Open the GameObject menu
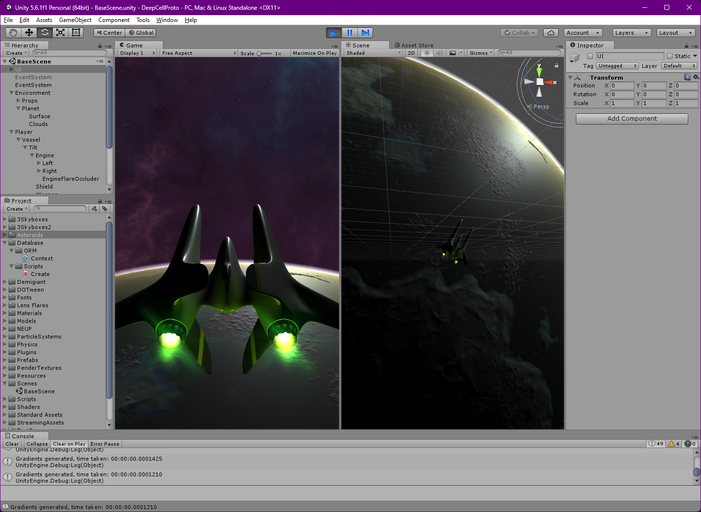Image resolution: width=701 pixels, height=512 pixels. 75,20
